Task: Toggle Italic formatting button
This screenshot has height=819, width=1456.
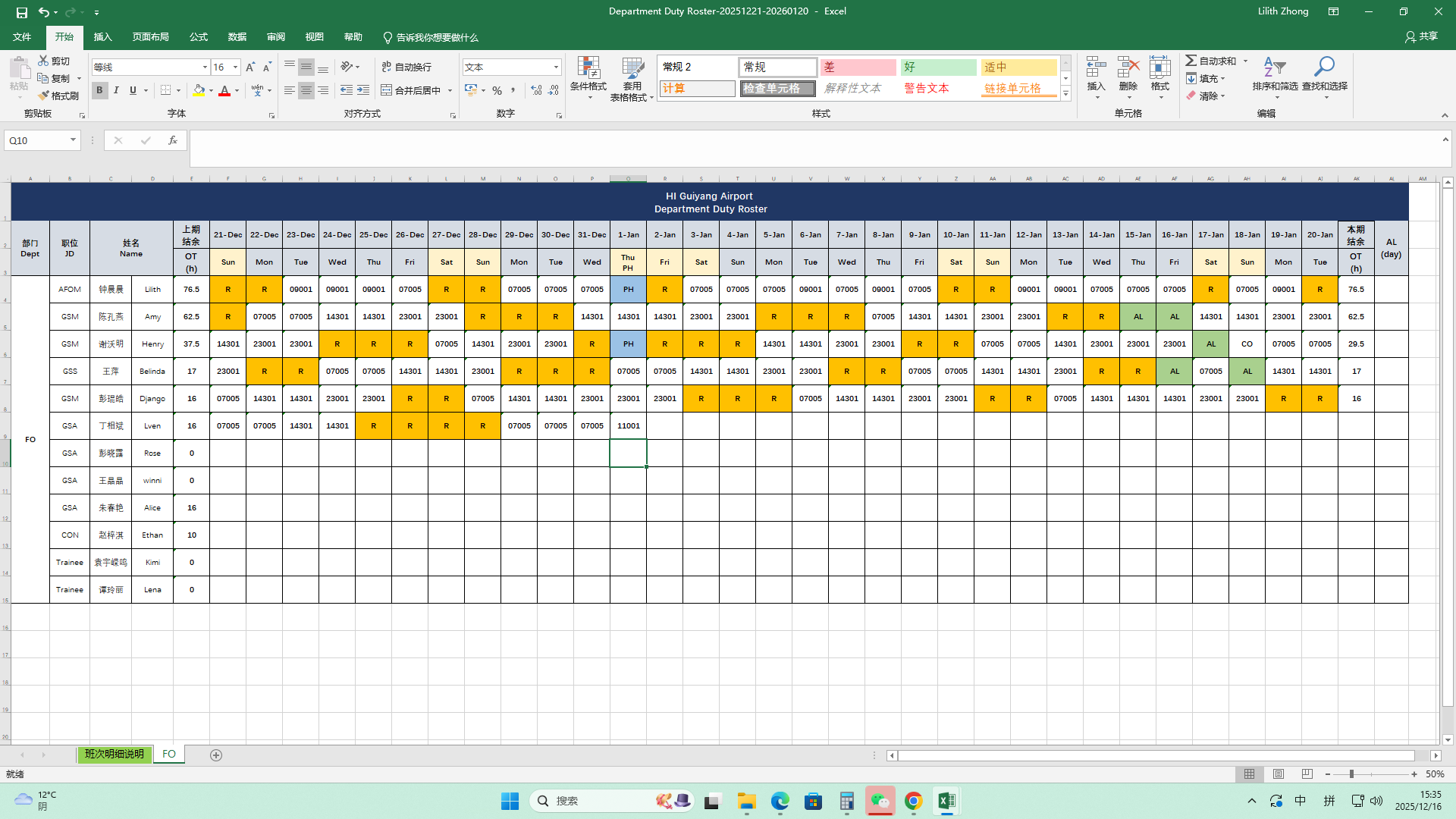Action: tap(116, 90)
